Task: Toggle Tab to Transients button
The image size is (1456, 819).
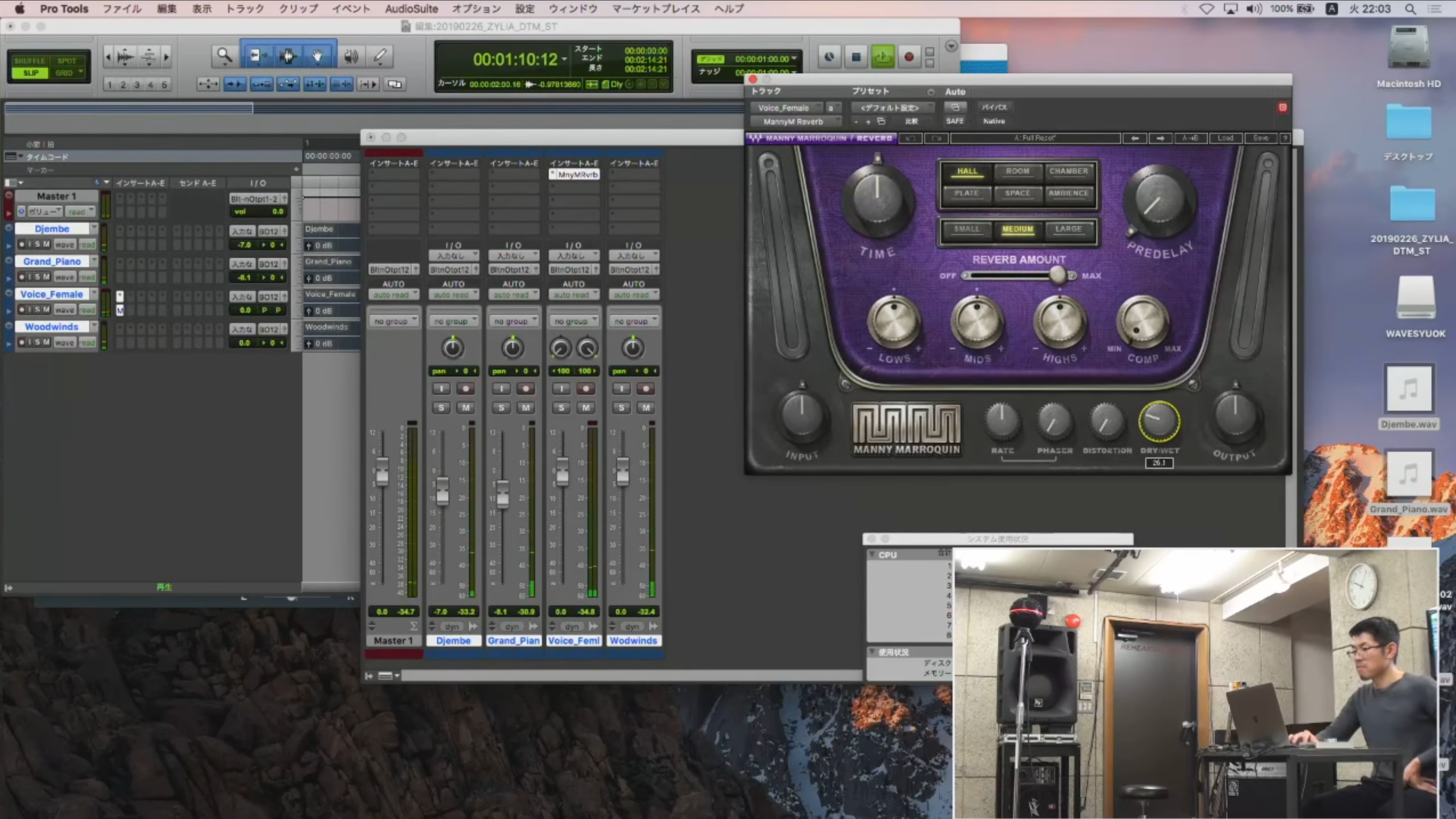Action: 234,84
